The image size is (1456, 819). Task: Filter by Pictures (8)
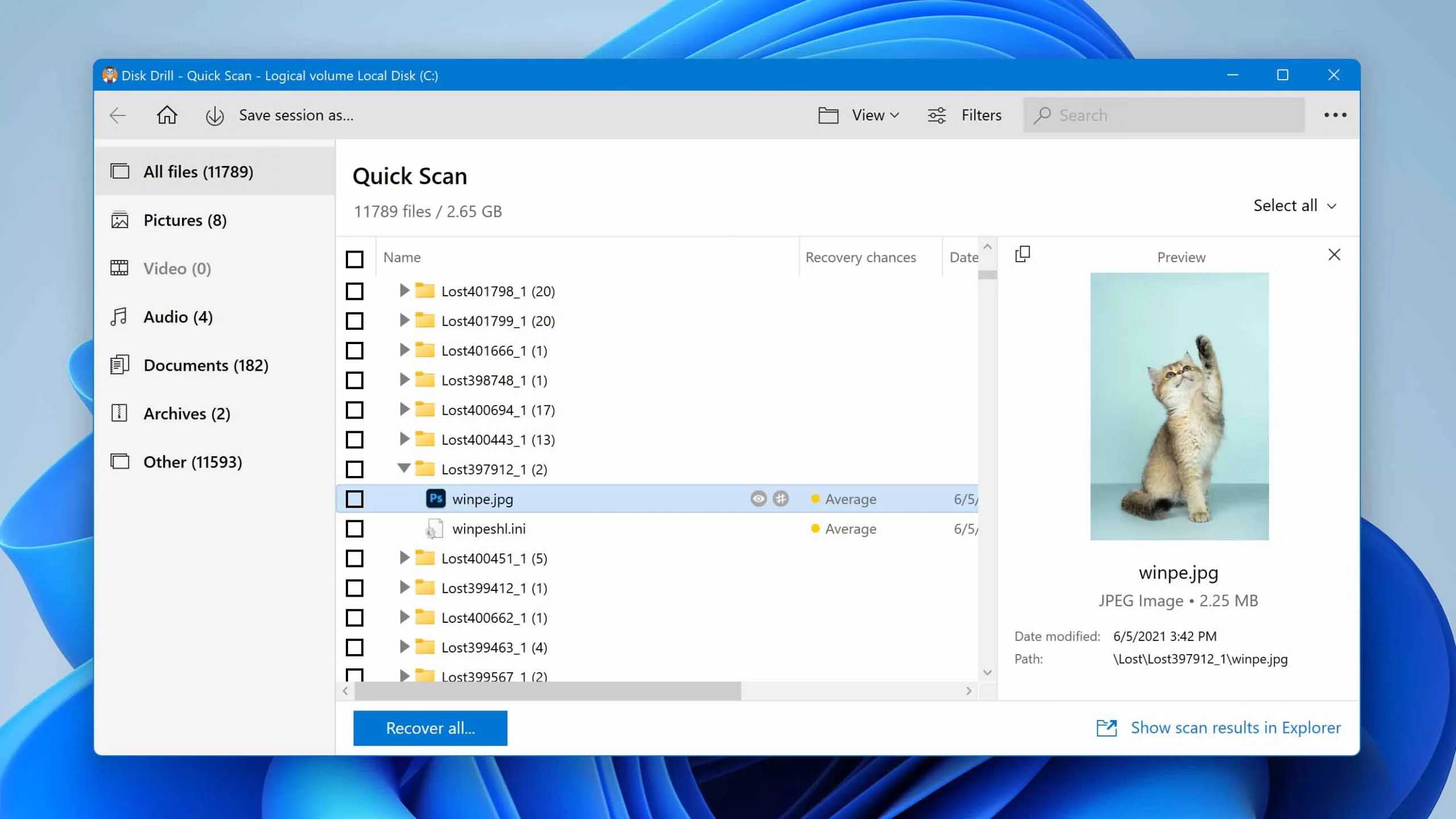215,220
